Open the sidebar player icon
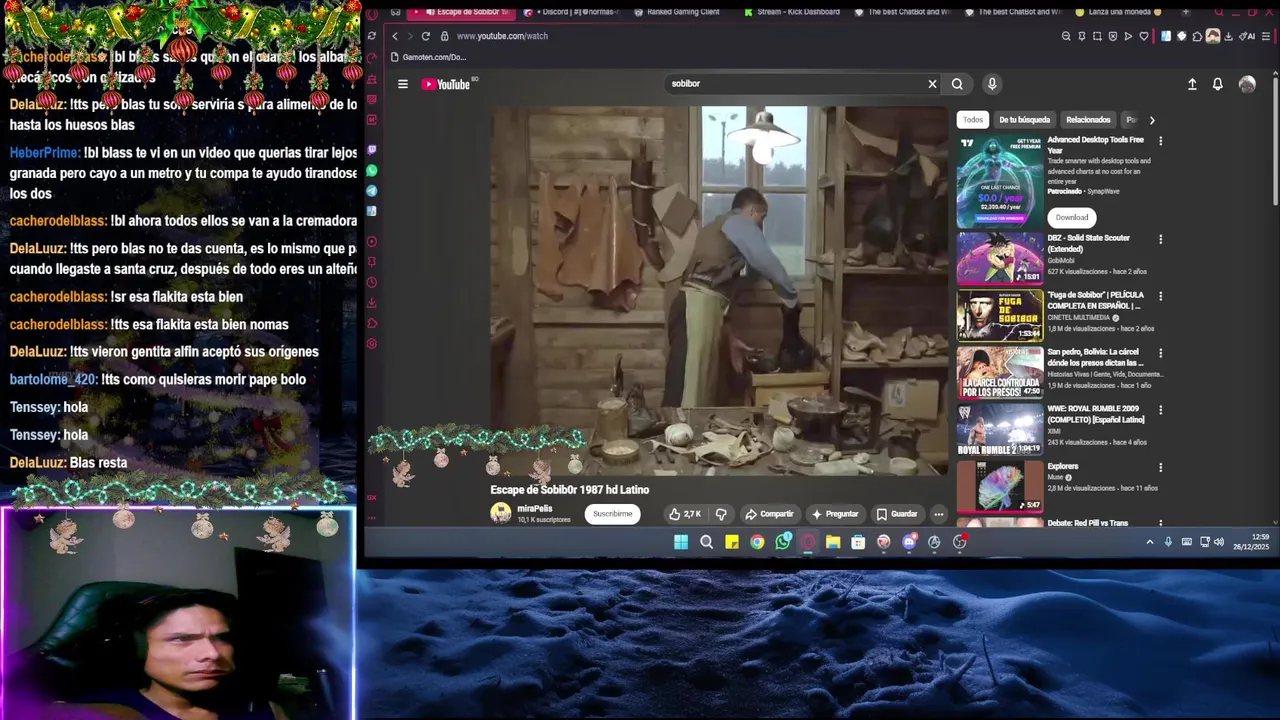Image resolution: width=1280 pixels, height=720 pixels. [x=372, y=242]
